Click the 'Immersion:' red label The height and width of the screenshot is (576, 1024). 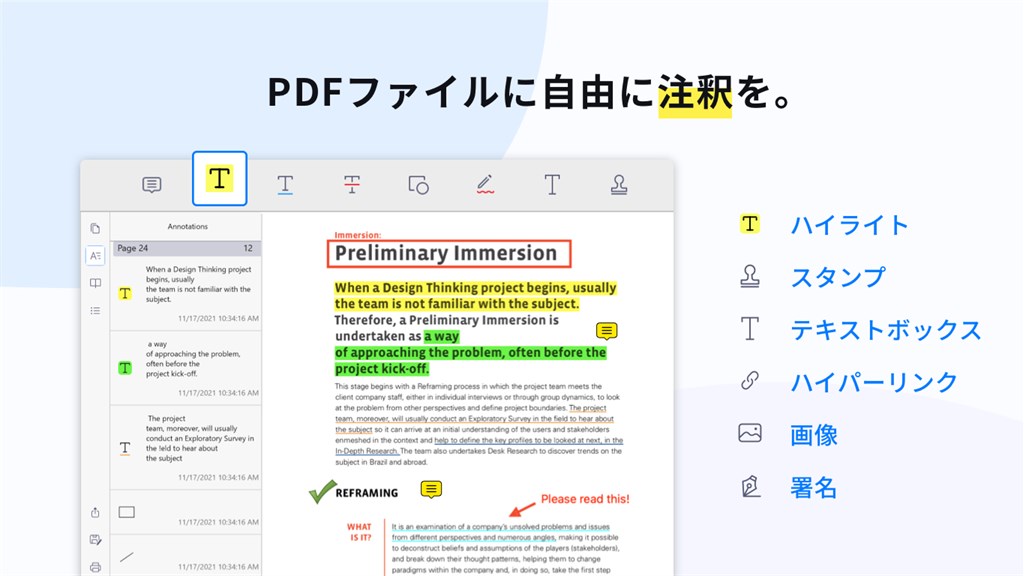358,235
